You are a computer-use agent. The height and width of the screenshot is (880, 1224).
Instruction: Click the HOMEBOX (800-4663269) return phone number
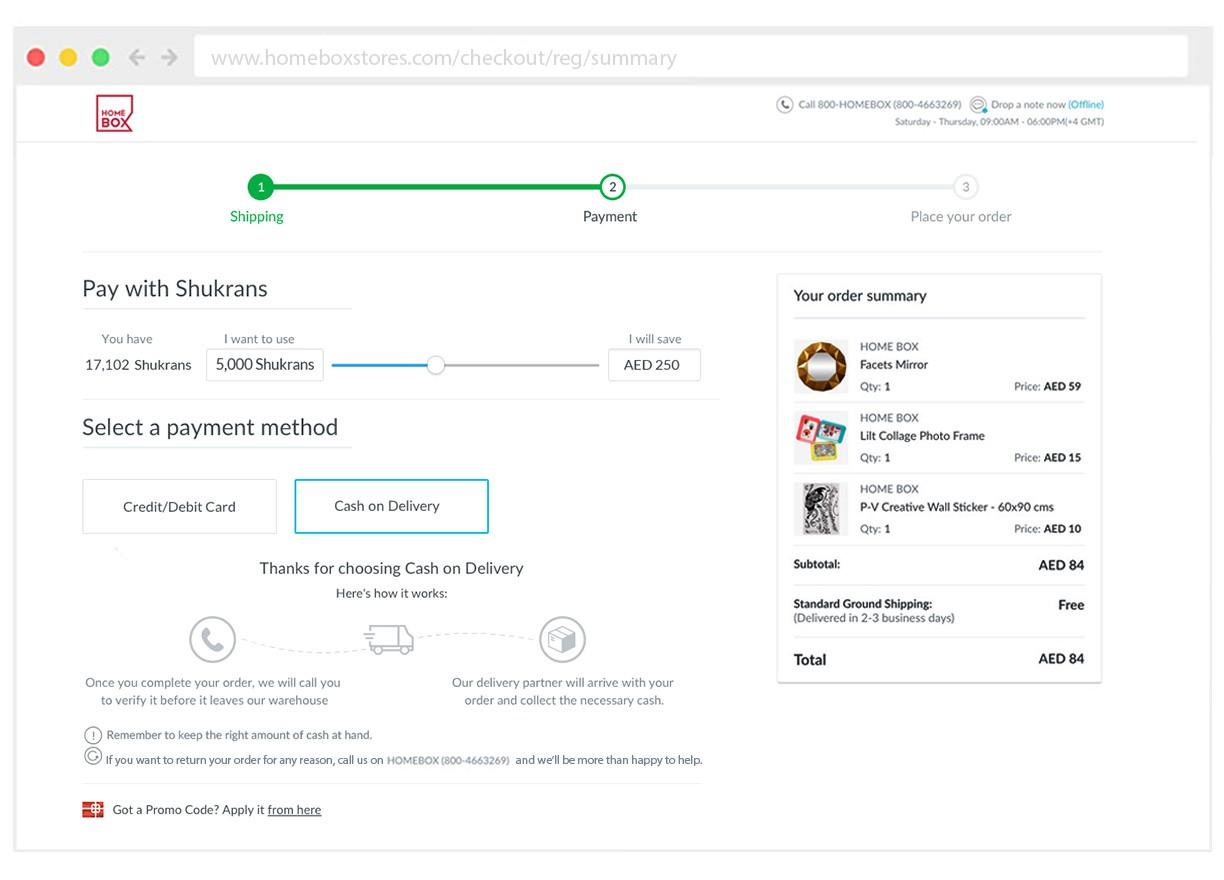(448, 760)
